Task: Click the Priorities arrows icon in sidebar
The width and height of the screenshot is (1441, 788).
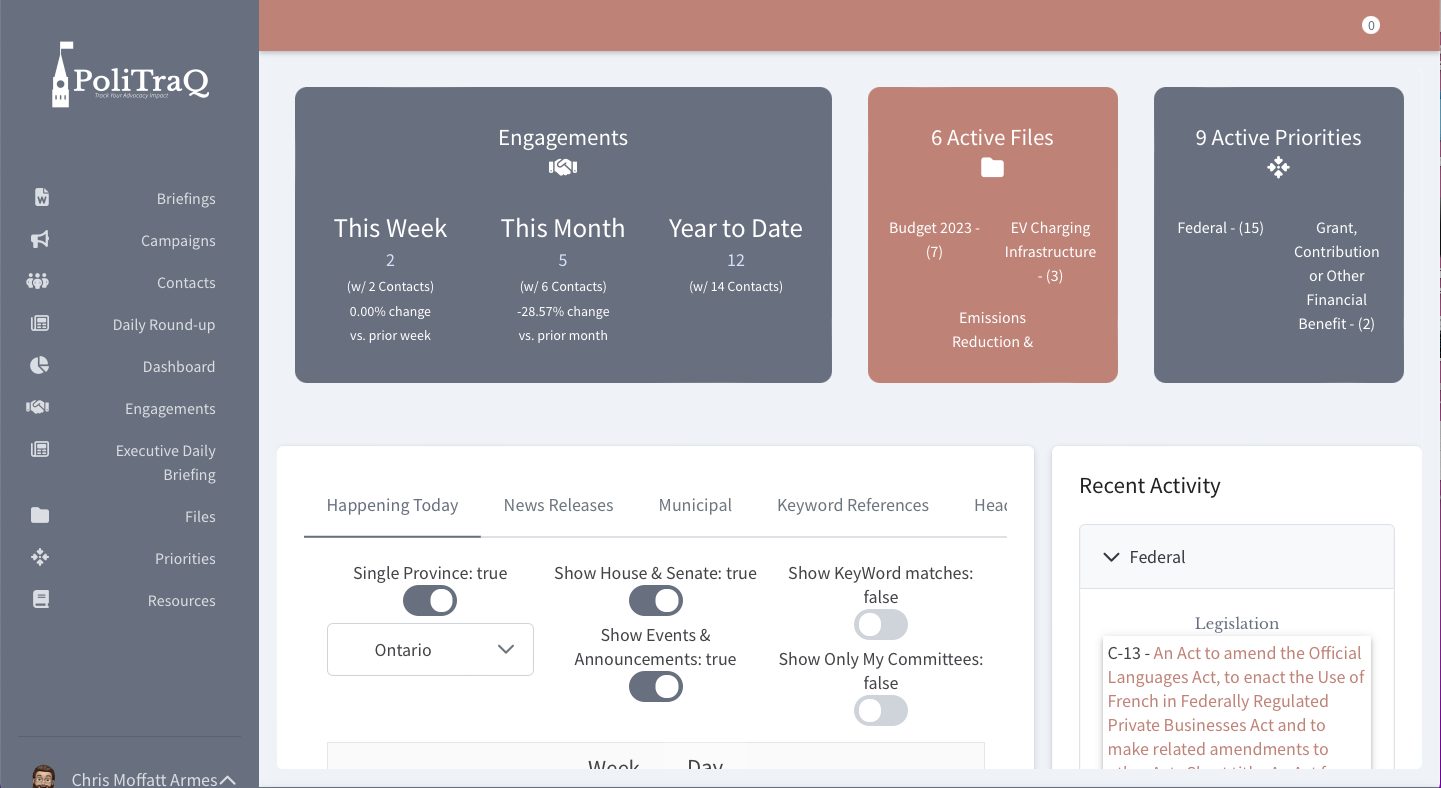Action: (x=40, y=558)
